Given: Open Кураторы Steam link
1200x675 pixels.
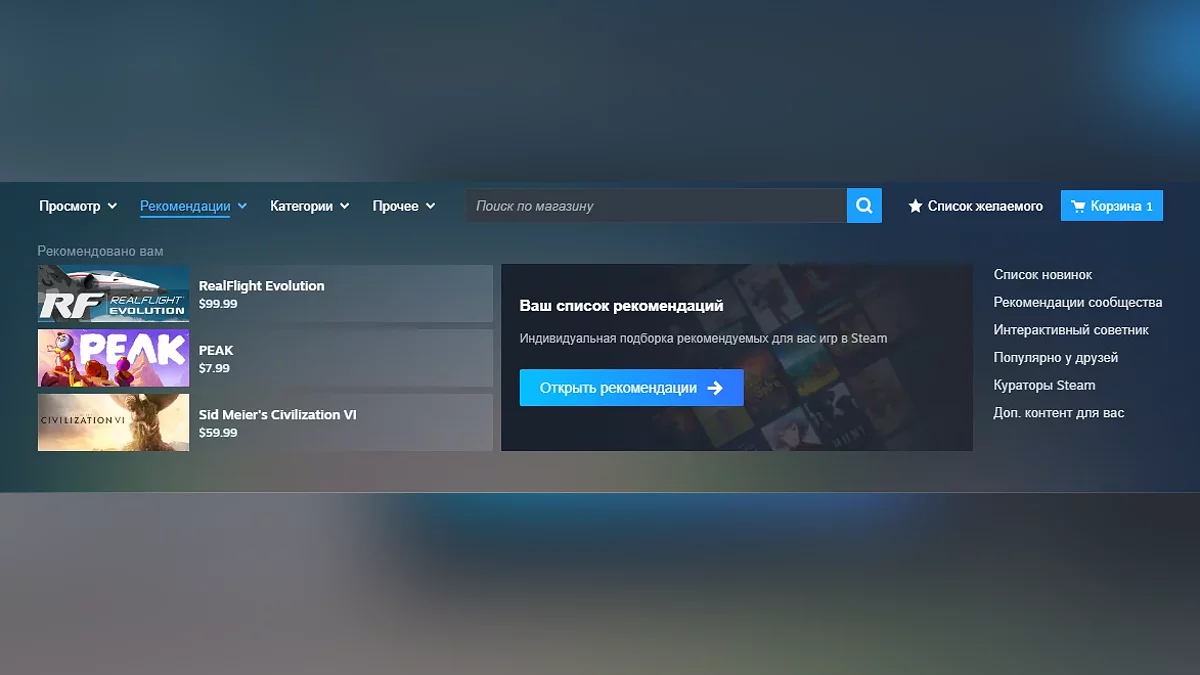Looking at the screenshot, I should (1044, 385).
